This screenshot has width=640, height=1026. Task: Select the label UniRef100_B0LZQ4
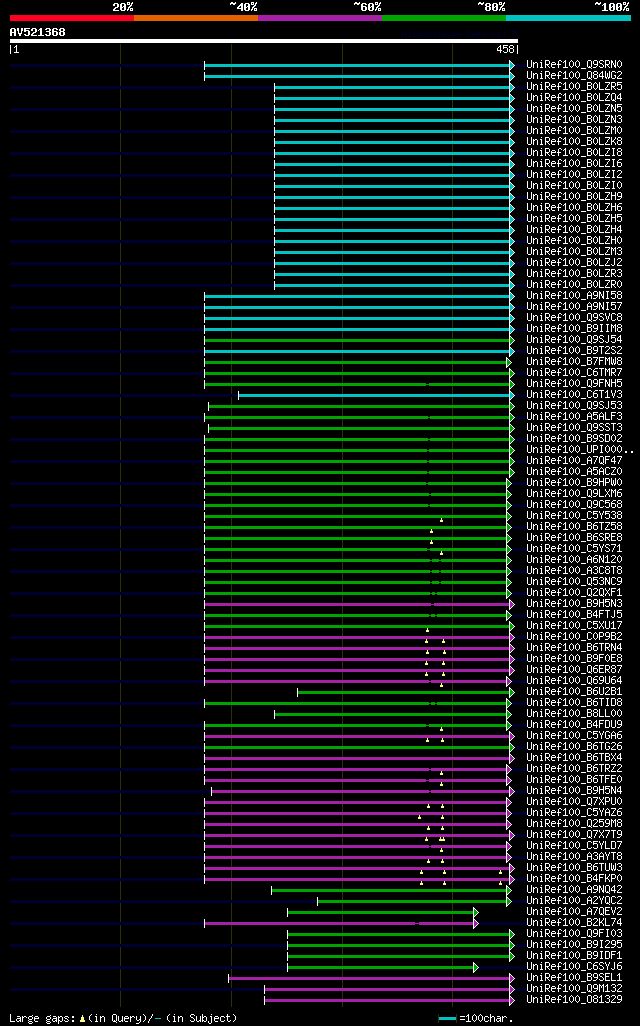575,97
